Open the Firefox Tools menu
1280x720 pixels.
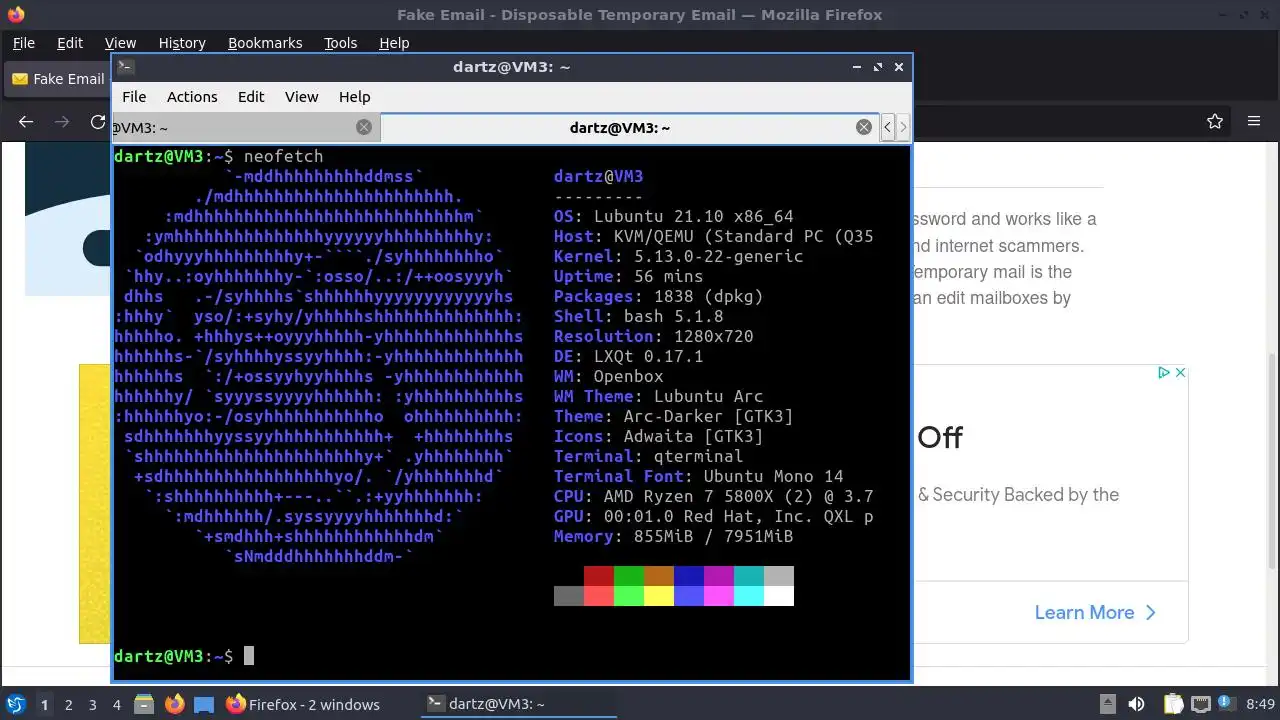tap(340, 43)
